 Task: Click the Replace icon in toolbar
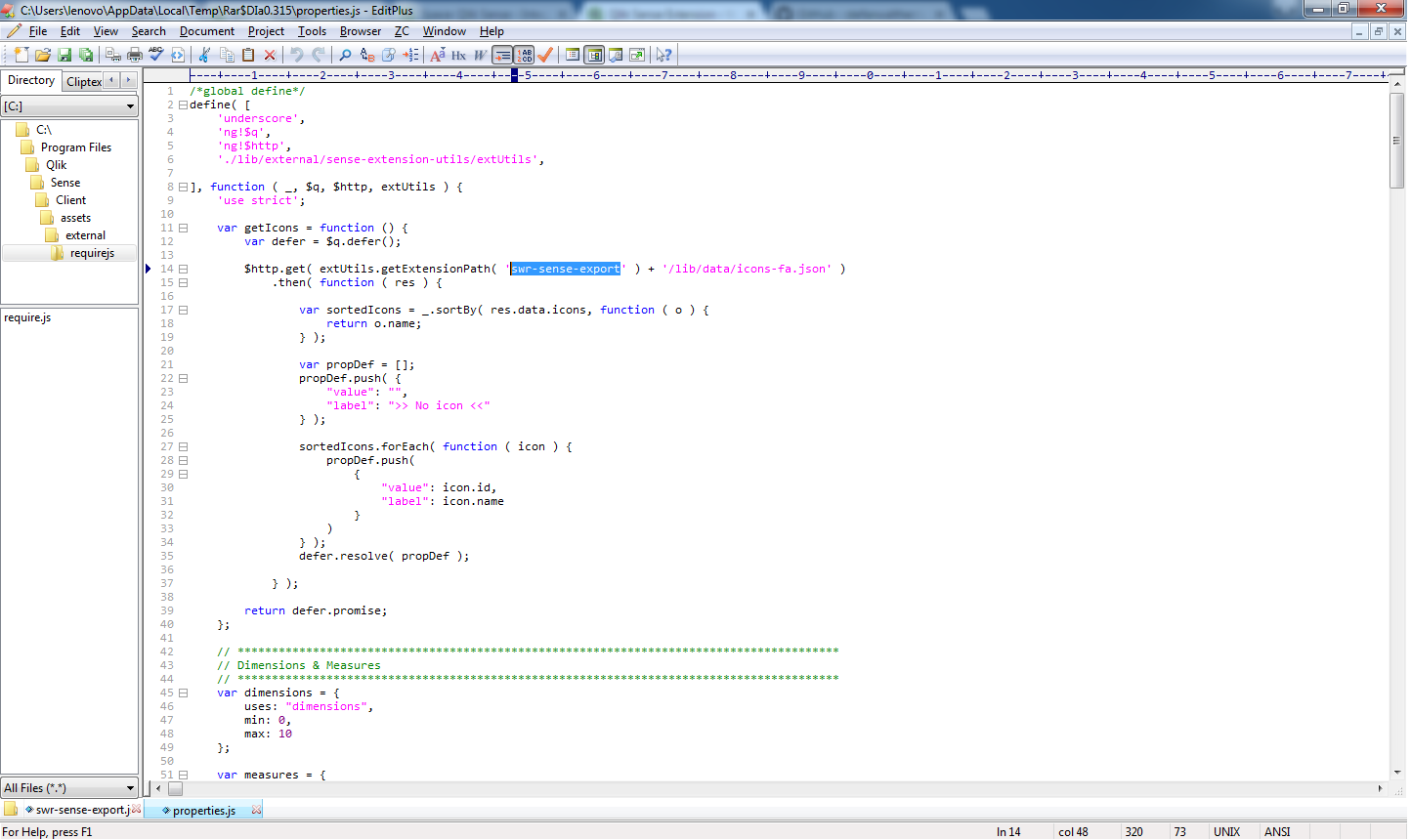[367, 56]
